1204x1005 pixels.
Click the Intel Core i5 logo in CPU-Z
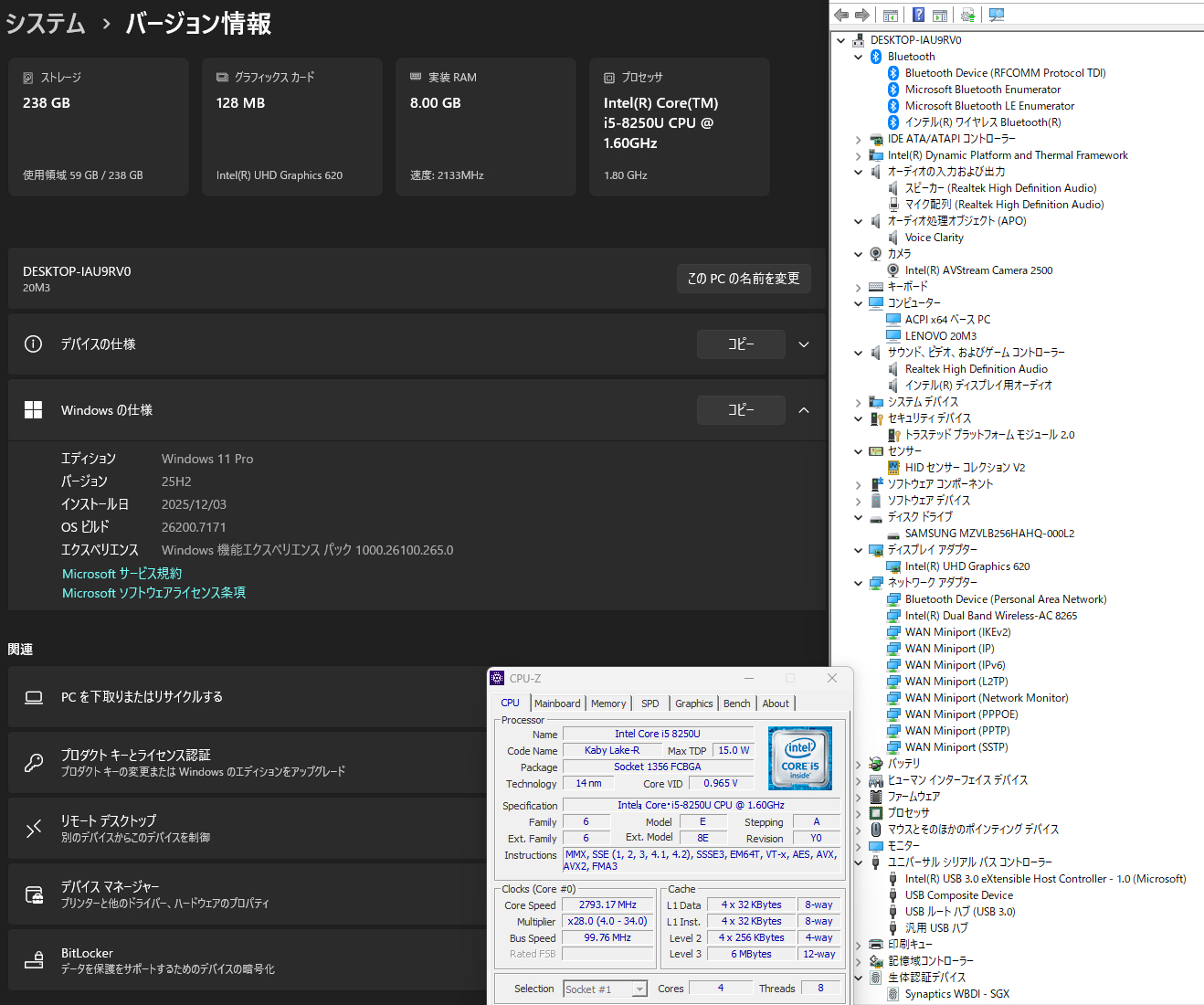800,758
